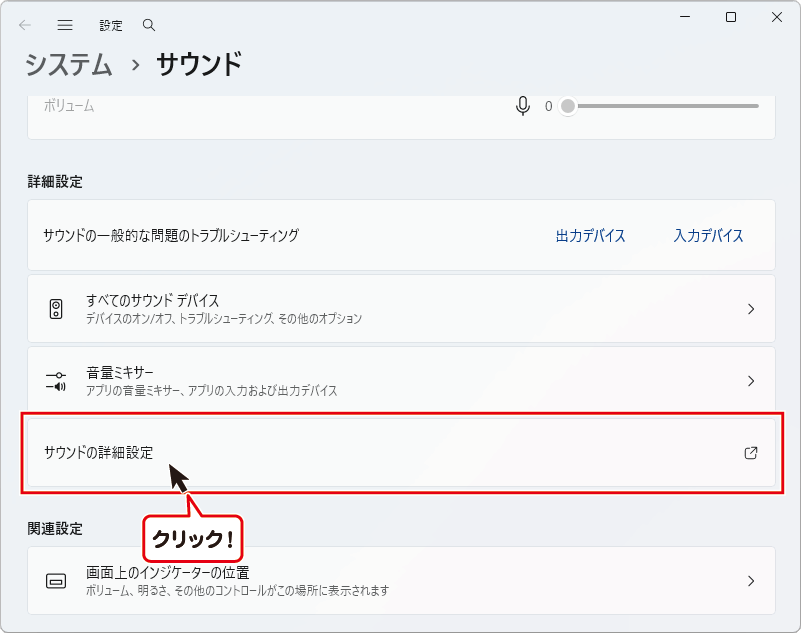The width and height of the screenshot is (802, 634).
Task: Expand 音量ミキサー chevron arrow
Action: 751,381
